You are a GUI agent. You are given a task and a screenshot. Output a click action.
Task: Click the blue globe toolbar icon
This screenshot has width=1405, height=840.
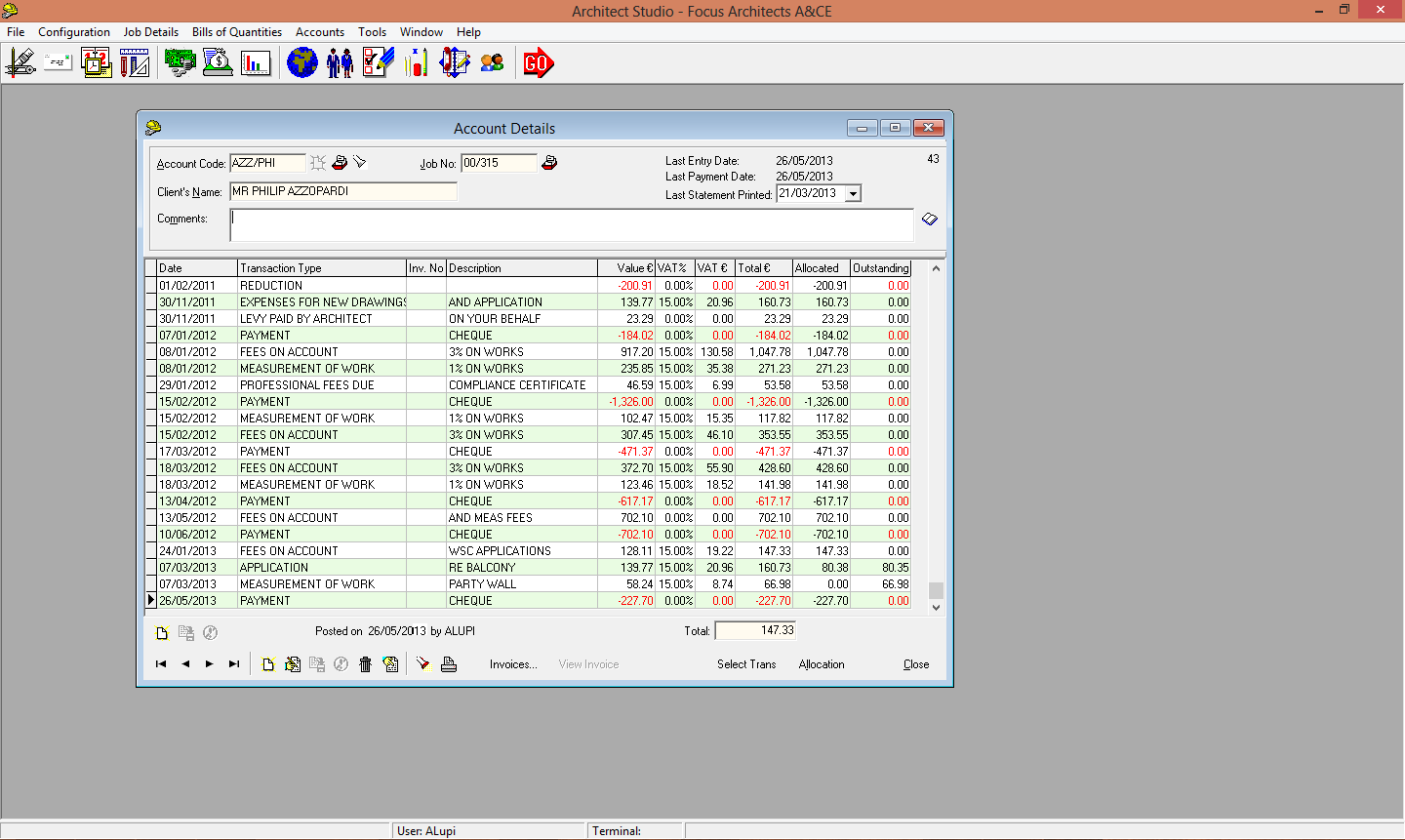click(302, 63)
